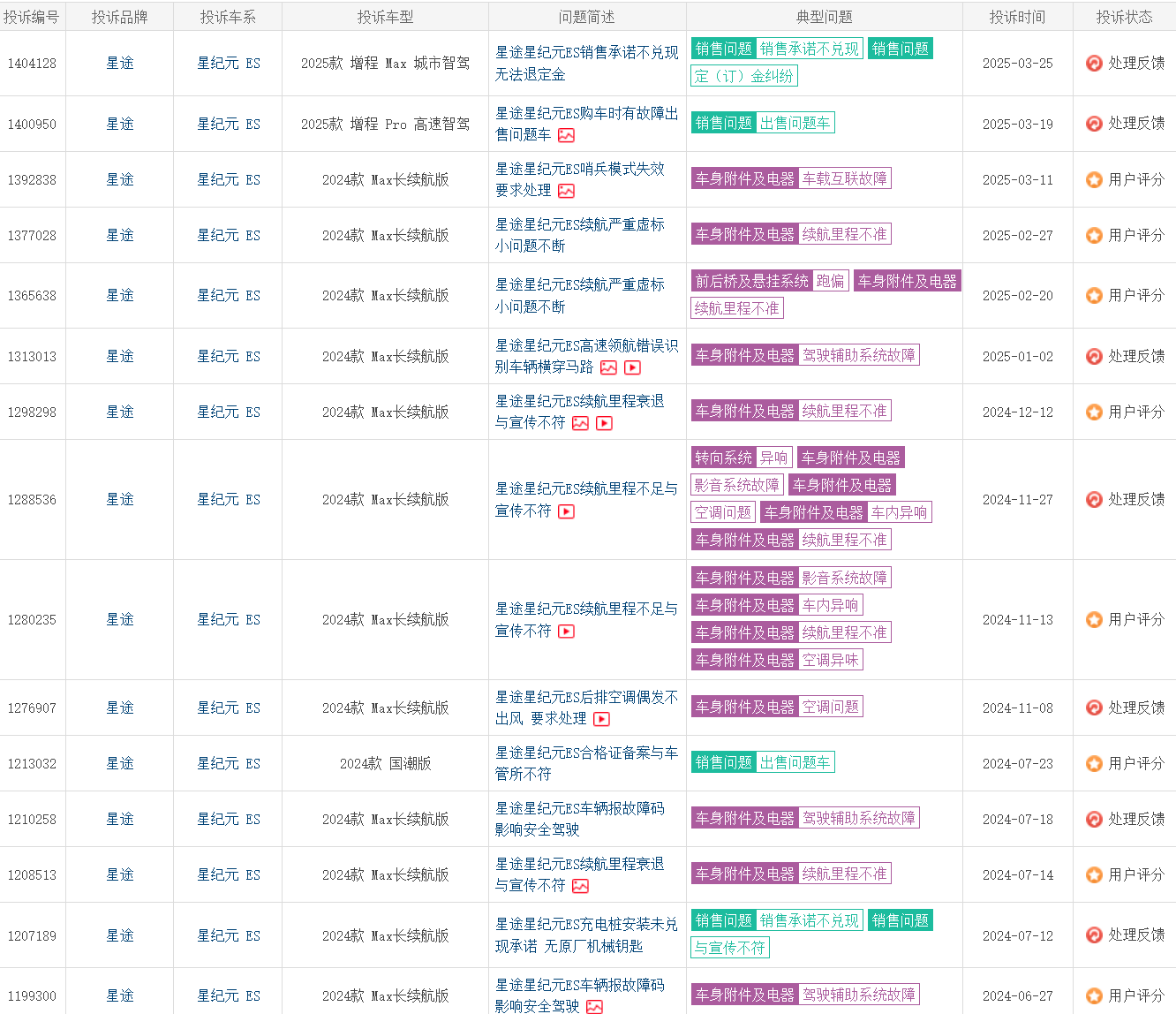Click the red 处理反馈 status icon for complaint 1404128
This screenshot has width=1176, height=1014.
pos(1094,63)
